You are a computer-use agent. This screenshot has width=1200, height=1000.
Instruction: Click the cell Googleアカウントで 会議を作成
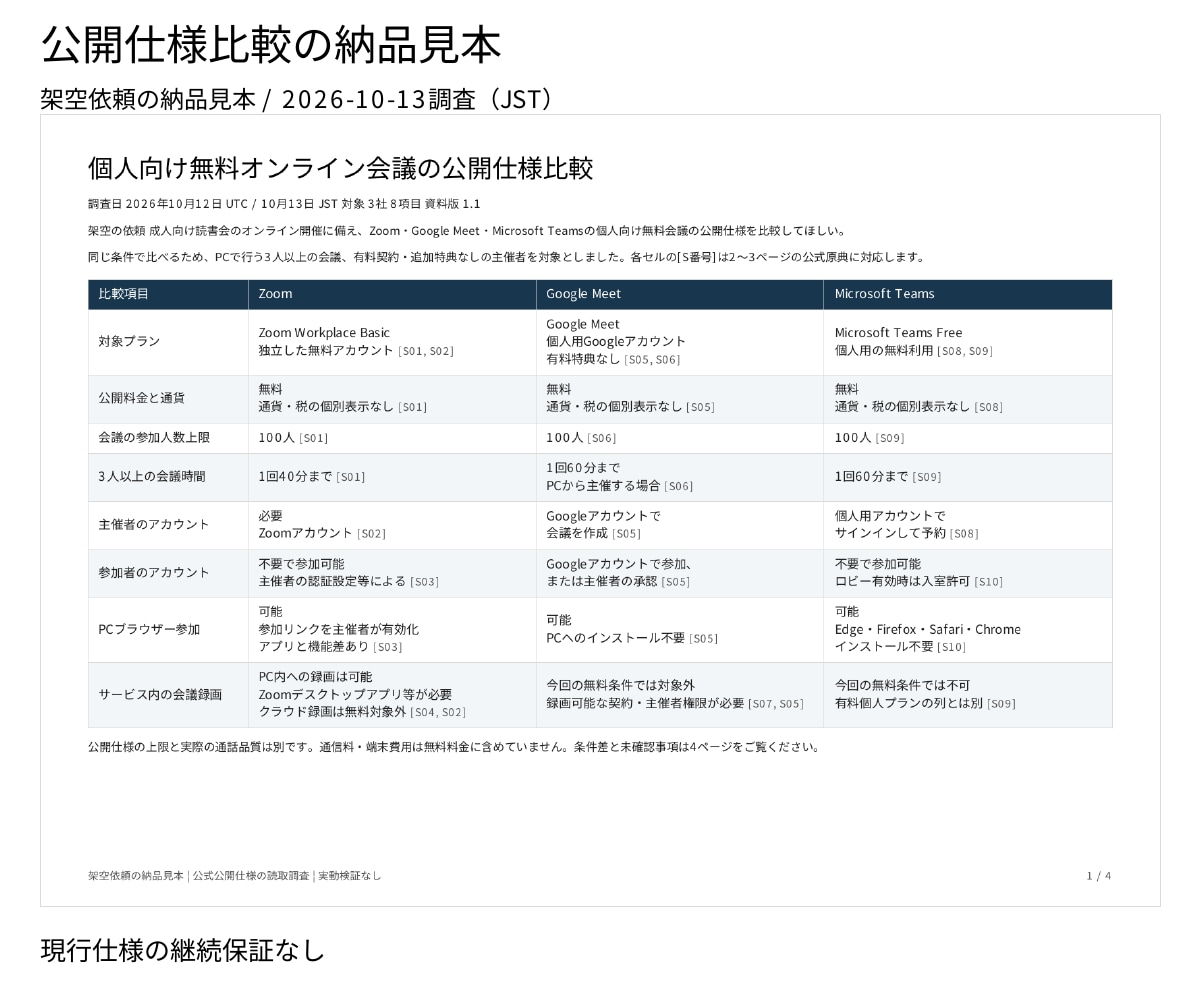tap(680, 525)
